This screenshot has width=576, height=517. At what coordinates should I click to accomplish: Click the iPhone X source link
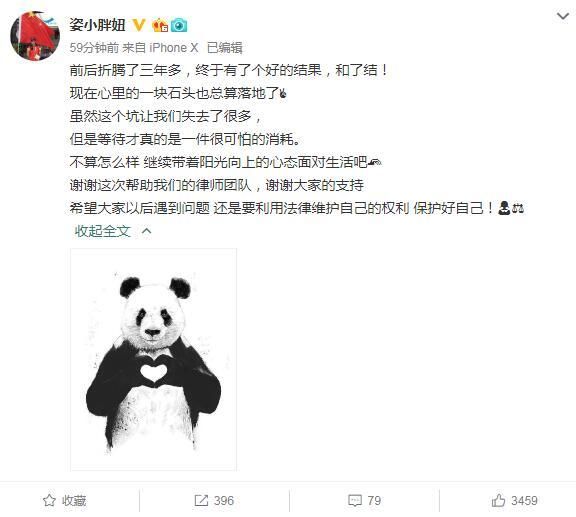click(x=173, y=48)
